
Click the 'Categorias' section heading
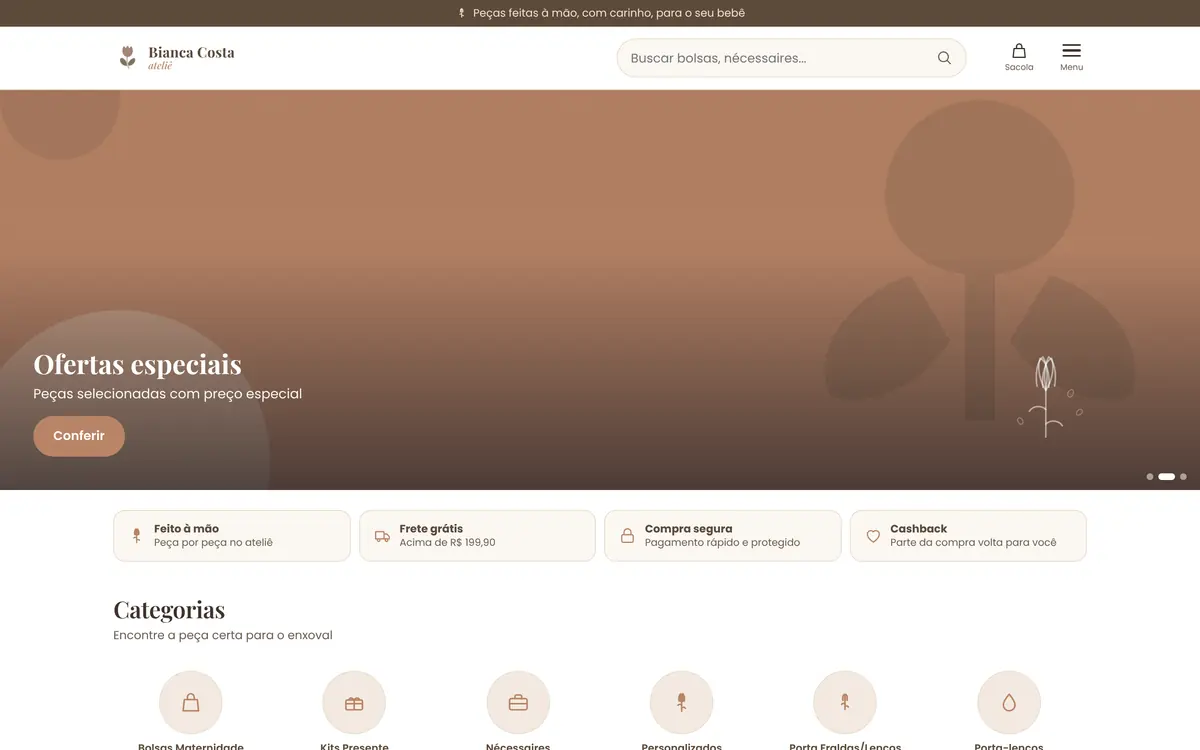point(169,609)
